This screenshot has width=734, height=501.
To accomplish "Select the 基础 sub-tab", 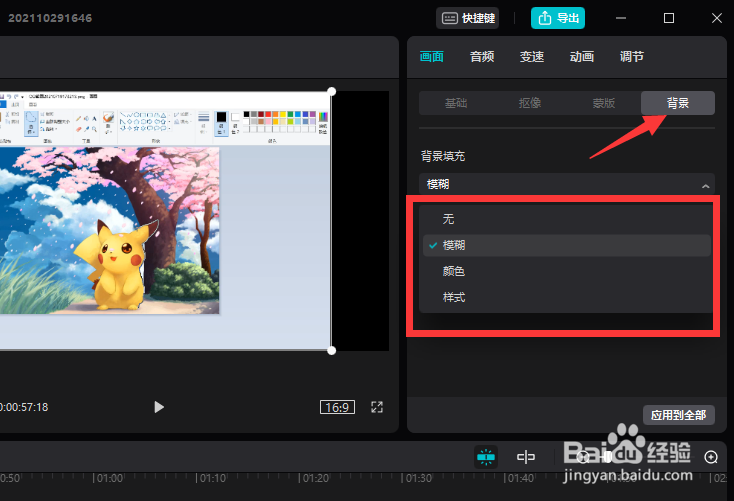I will [x=456, y=103].
